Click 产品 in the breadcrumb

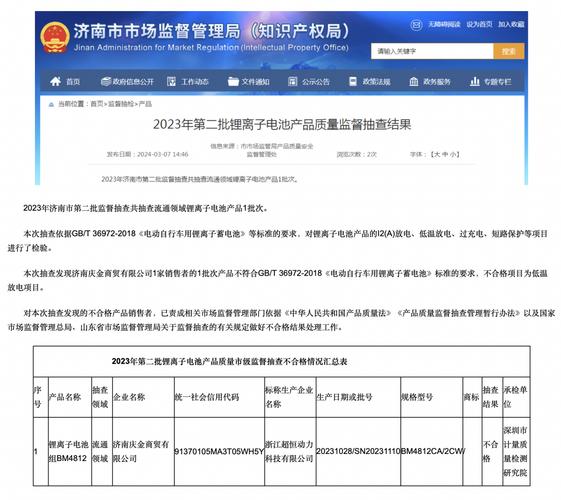[145, 104]
